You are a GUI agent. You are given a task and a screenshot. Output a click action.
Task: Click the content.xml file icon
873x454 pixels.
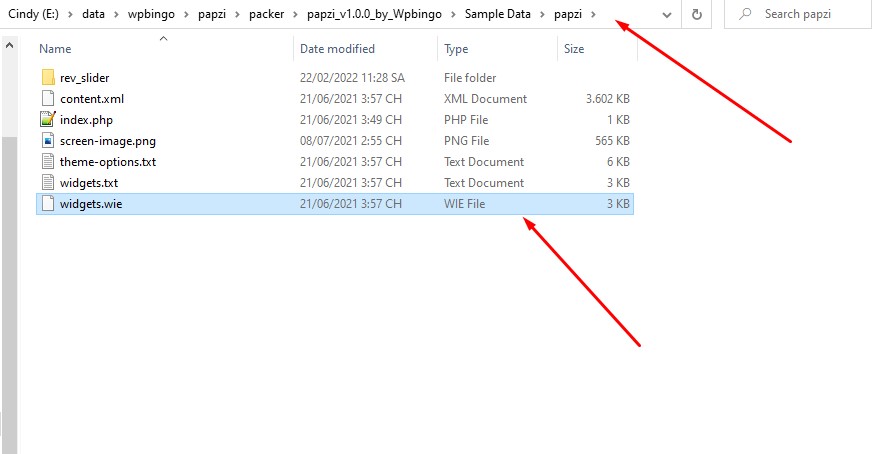click(x=48, y=99)
